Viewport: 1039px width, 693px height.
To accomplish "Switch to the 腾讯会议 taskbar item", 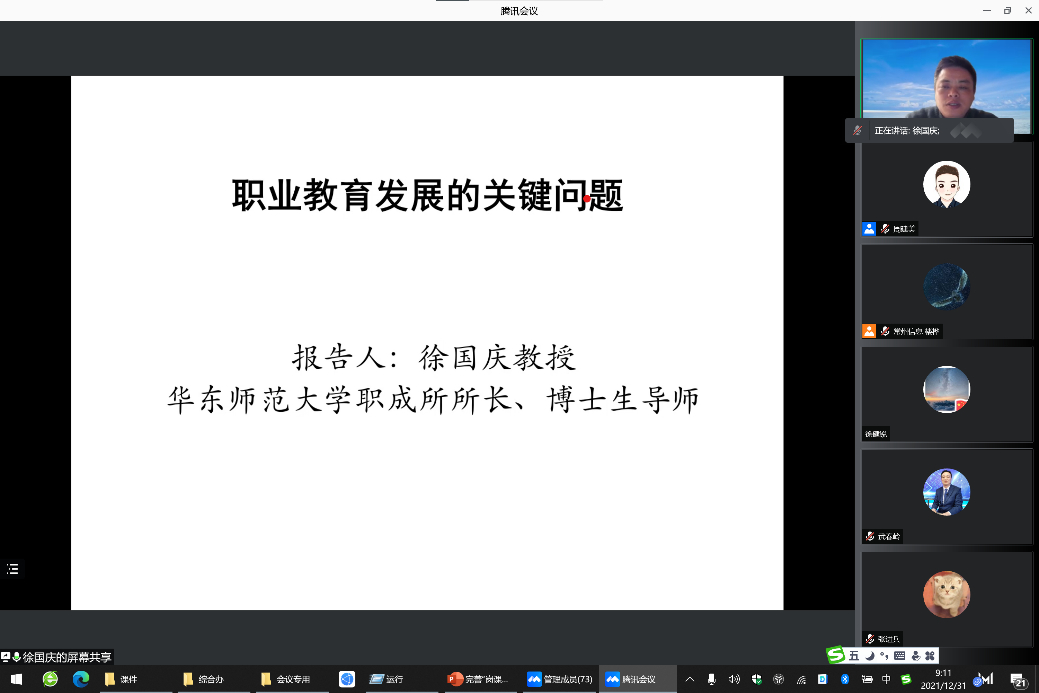I will click(x=637, y=679).
